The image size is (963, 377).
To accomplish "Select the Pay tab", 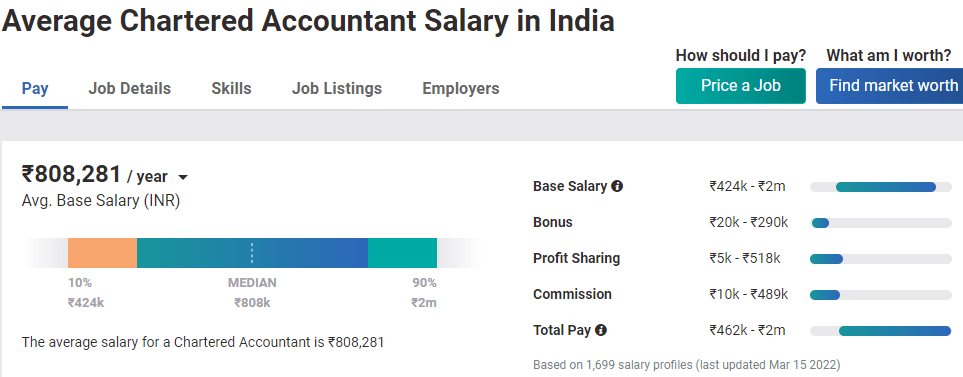I will coord(35,88).
